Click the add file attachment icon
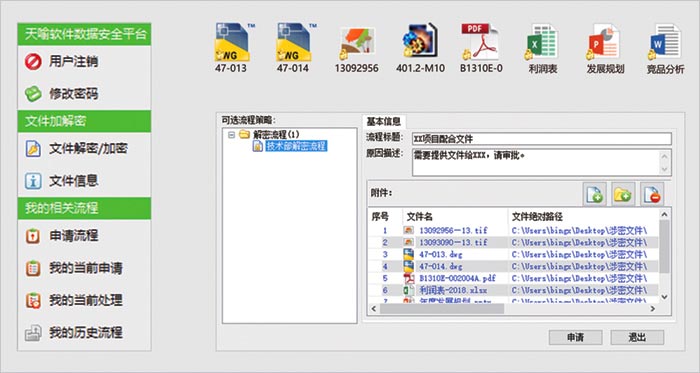This screenshot has width=700, height=373. pos(595,194)
